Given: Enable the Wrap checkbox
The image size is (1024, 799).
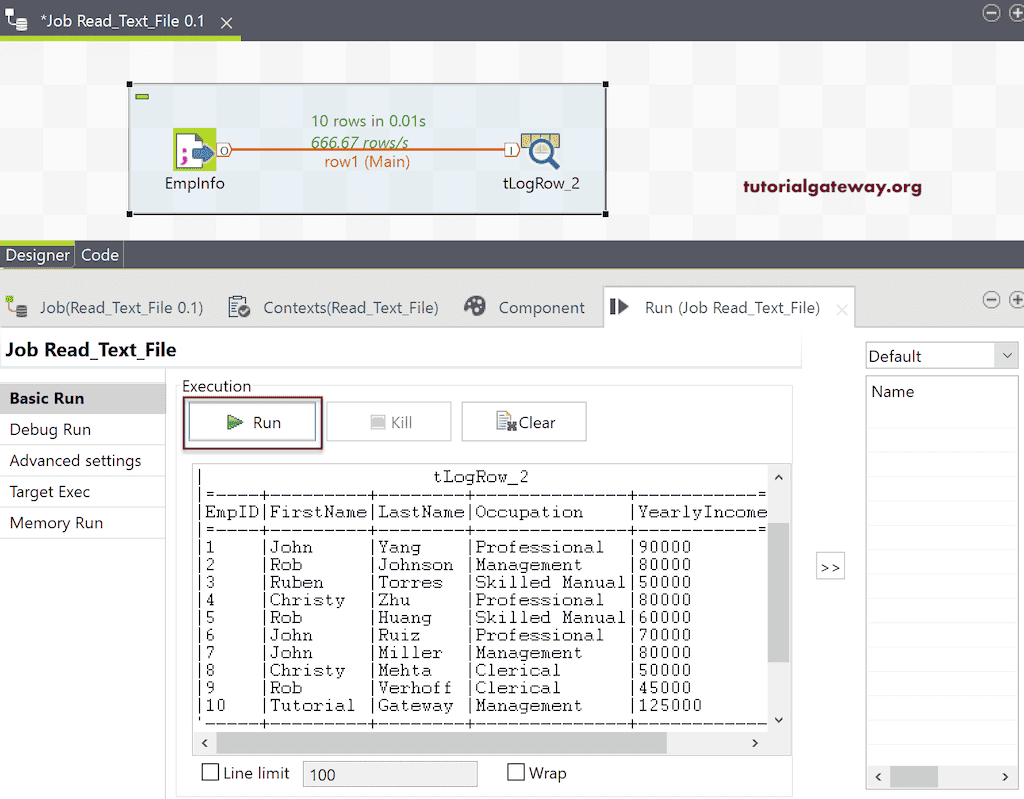Looking at the screenshot, I should 514,772.
